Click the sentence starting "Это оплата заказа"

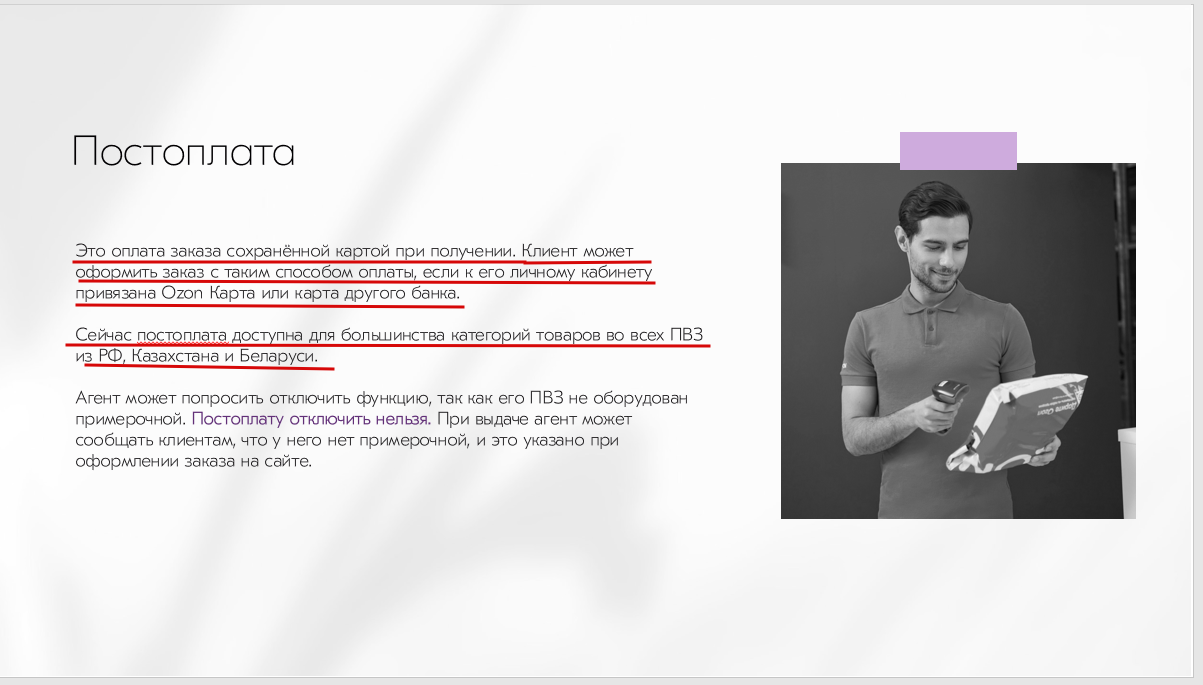[x=298, y=250]
